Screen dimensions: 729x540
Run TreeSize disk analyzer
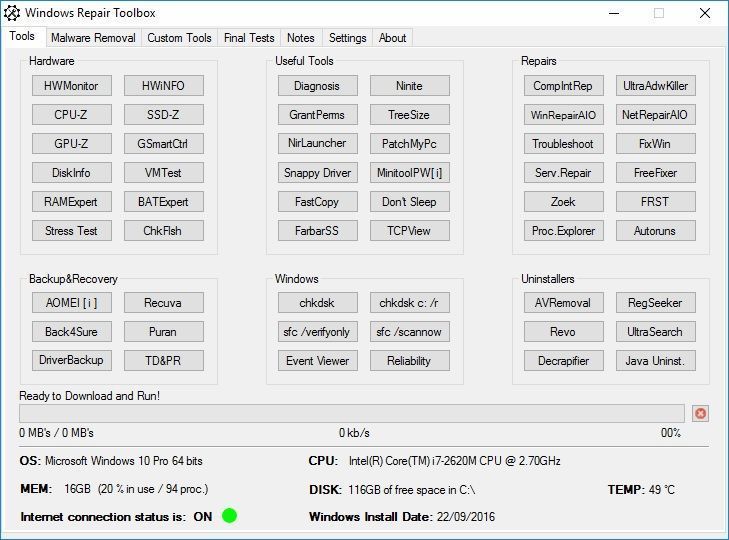(410, 114)
